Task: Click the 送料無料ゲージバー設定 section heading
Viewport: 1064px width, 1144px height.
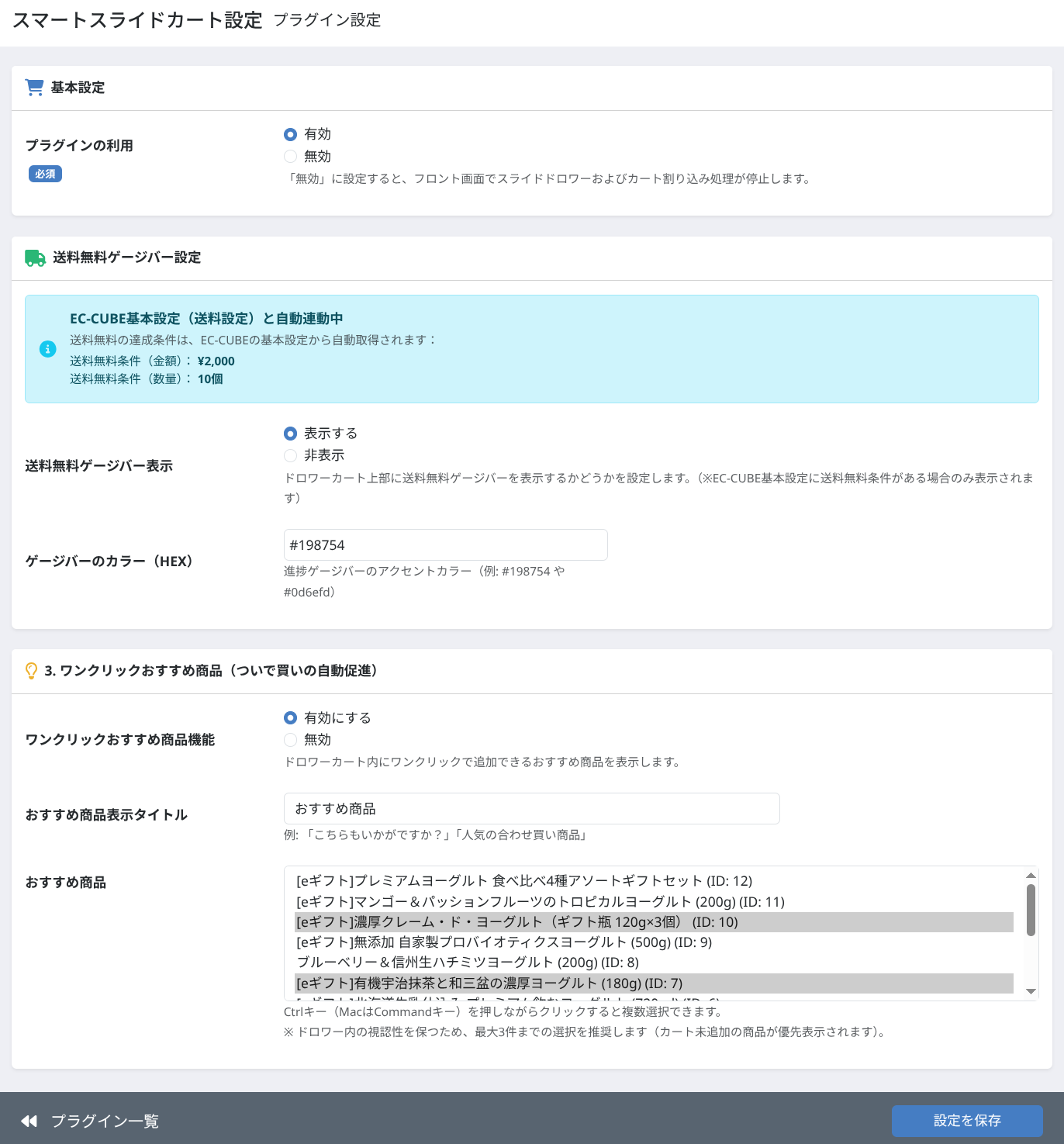Action: coord(127,257)
